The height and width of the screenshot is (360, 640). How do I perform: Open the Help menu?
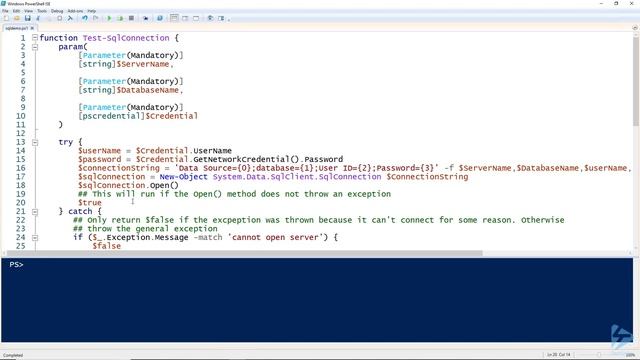click(x=92, y=11)
